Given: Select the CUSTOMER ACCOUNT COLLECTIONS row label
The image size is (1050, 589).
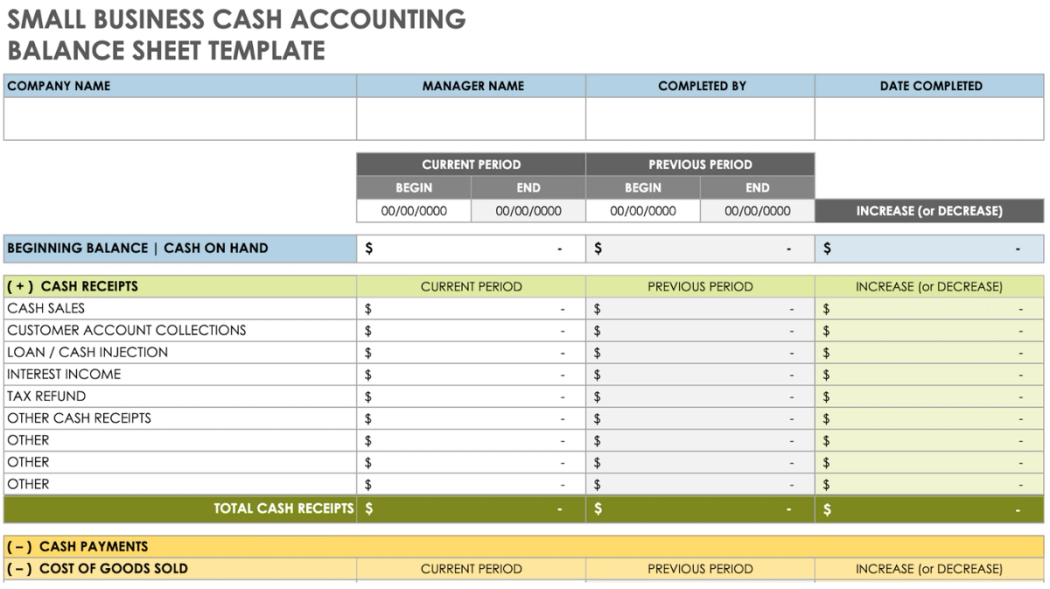Looking at the screenshot, I should [x=180, y=331].
